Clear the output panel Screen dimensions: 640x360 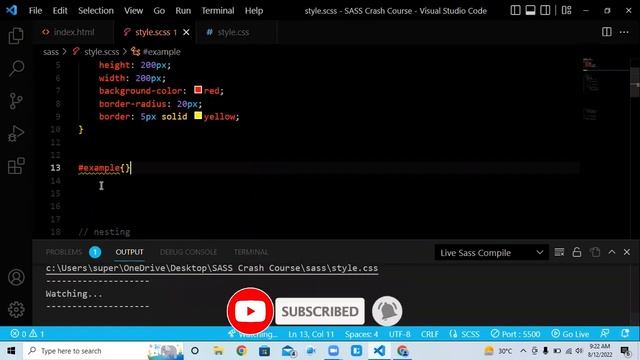tap(559, 252)
